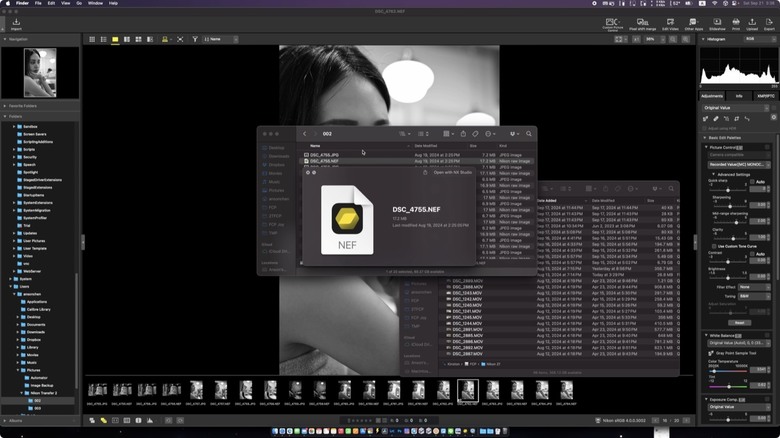Collapse the Advanced Settings section
The width and height of the screenshot is (780, 438).
[x=712, y=175]
